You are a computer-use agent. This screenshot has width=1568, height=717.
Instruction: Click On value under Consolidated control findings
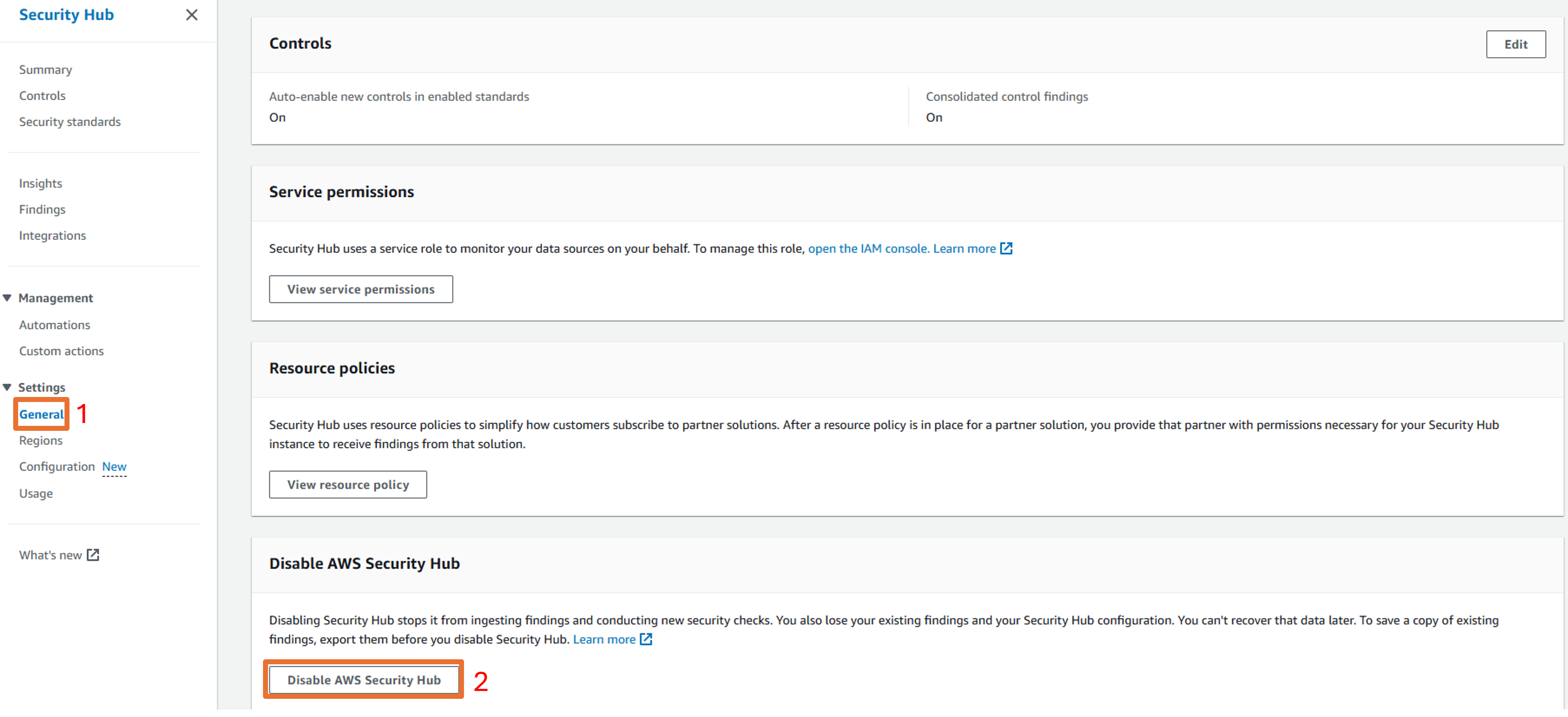coord(934,118)
